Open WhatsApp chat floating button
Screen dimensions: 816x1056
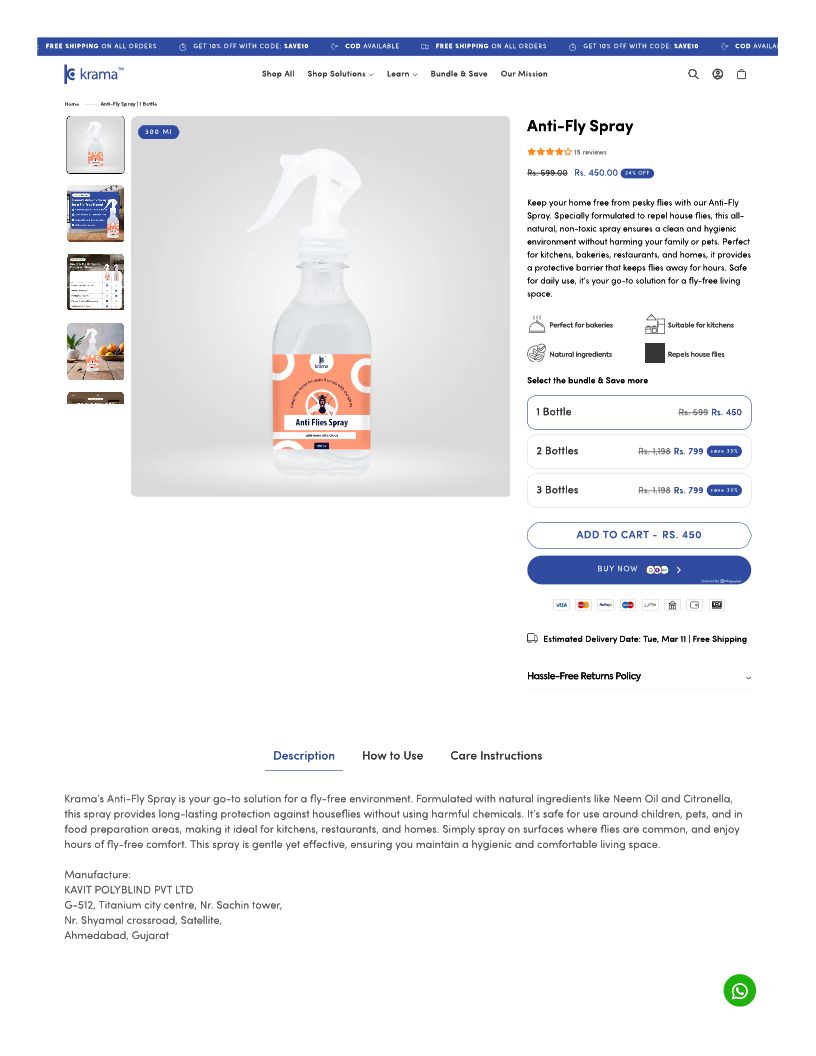coord(739,990)
